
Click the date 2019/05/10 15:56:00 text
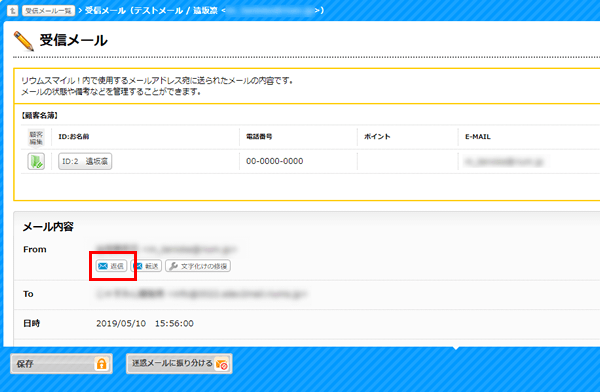point(145,323)
